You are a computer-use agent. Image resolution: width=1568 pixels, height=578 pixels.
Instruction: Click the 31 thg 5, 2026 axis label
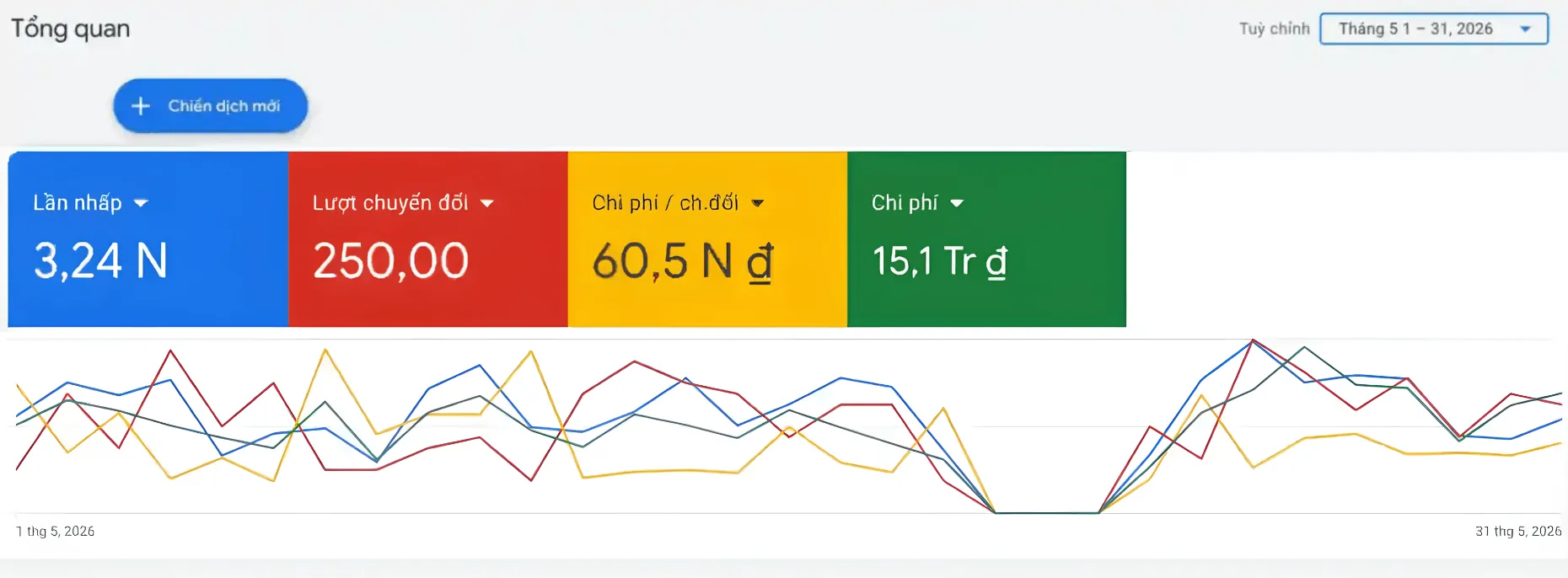point(1518,532)
